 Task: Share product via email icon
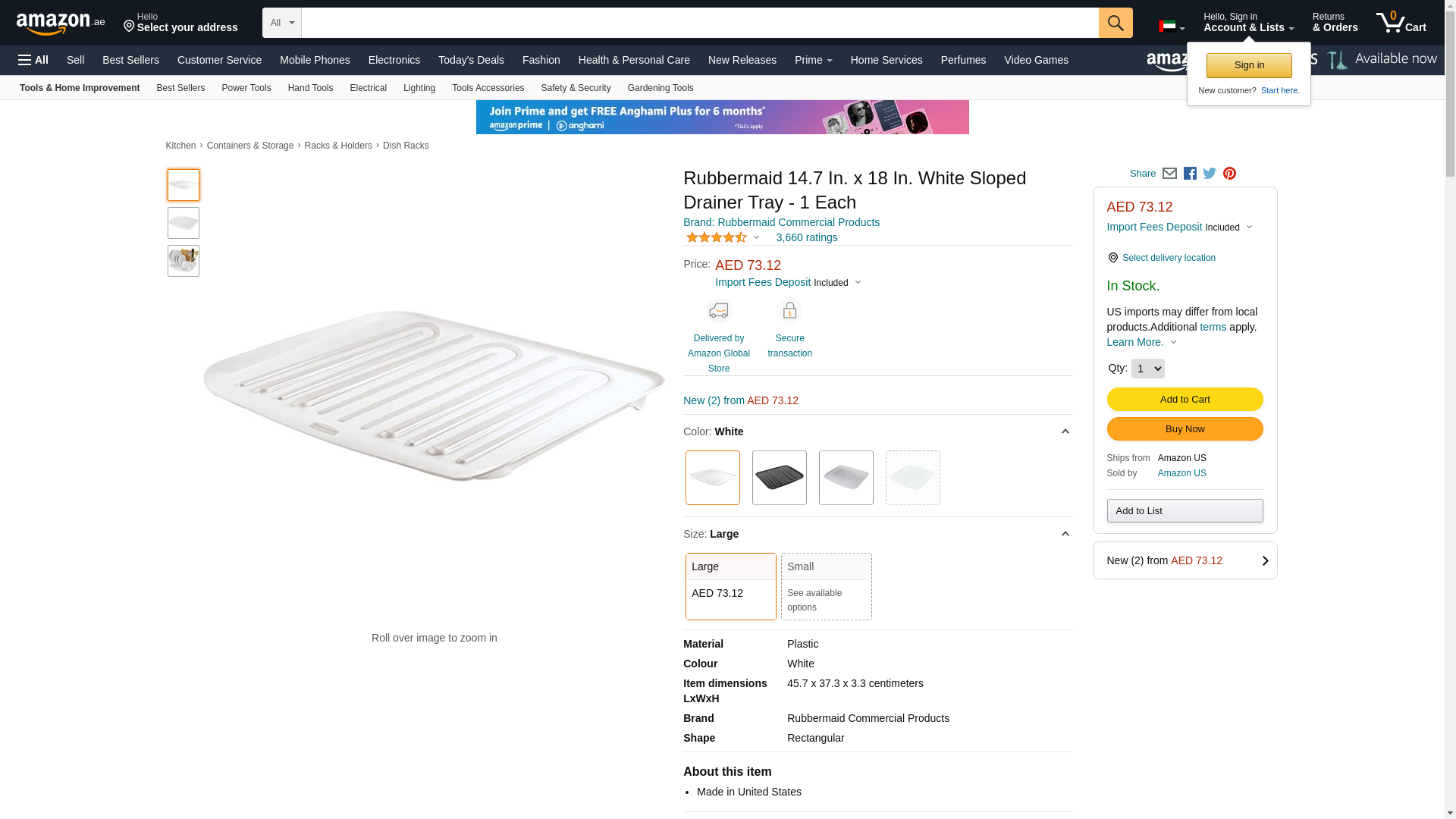tap(1169, 174)
